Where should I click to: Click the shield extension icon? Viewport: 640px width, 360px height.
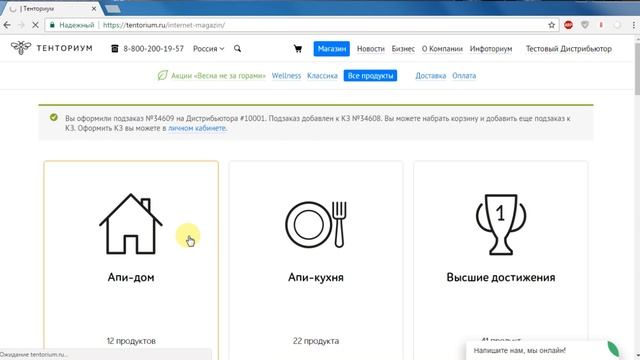(x=585, y=25)
